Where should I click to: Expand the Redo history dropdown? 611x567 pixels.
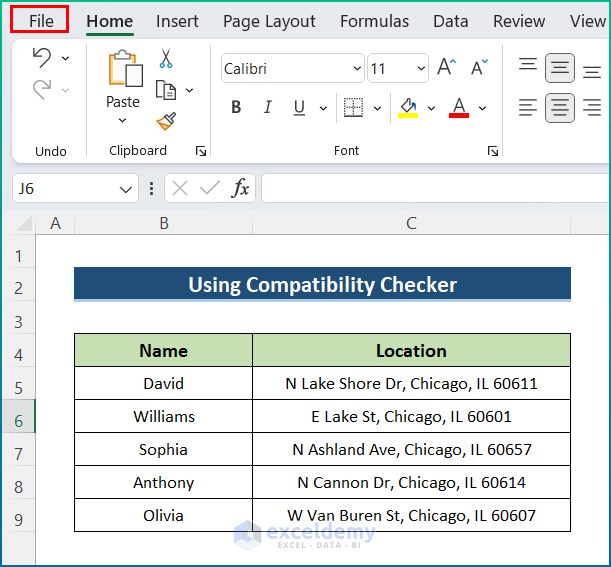point(65,90)
